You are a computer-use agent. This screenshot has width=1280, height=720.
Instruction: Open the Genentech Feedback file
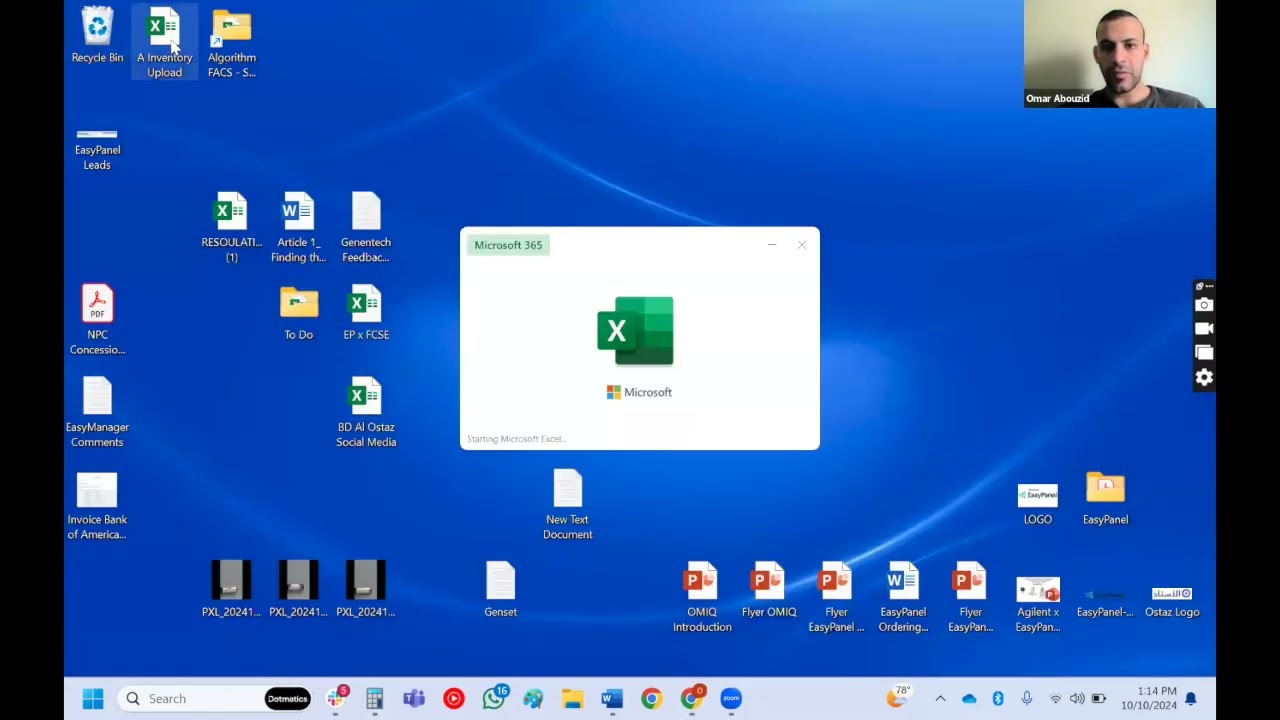click(366, 228)
